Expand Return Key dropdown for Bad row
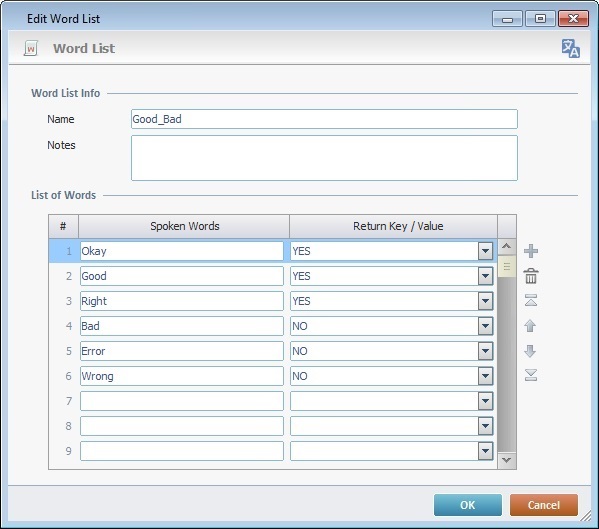The width and height of the screenshot is (599, 529). [x=486, y=326]
